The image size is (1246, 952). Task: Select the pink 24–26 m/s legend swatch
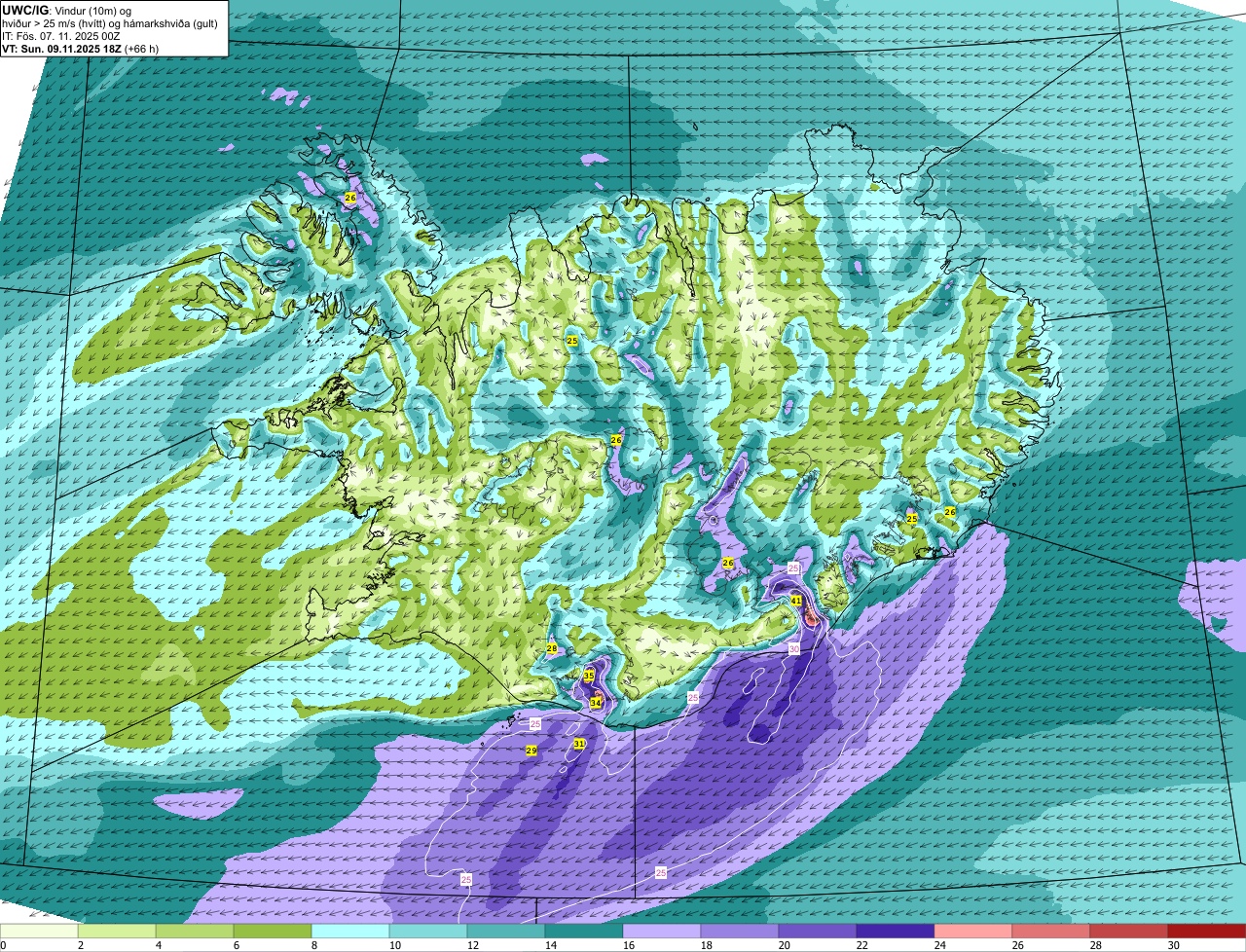[973, 931]
